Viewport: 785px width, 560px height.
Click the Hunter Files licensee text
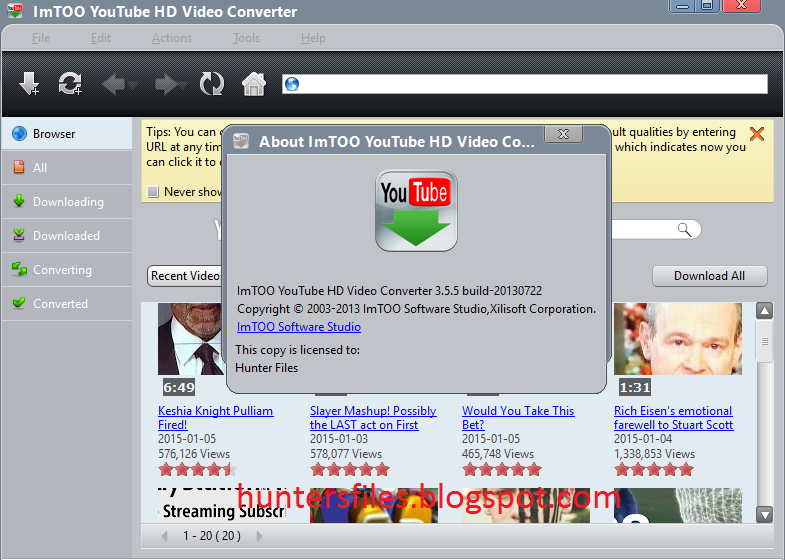(266, 368)
